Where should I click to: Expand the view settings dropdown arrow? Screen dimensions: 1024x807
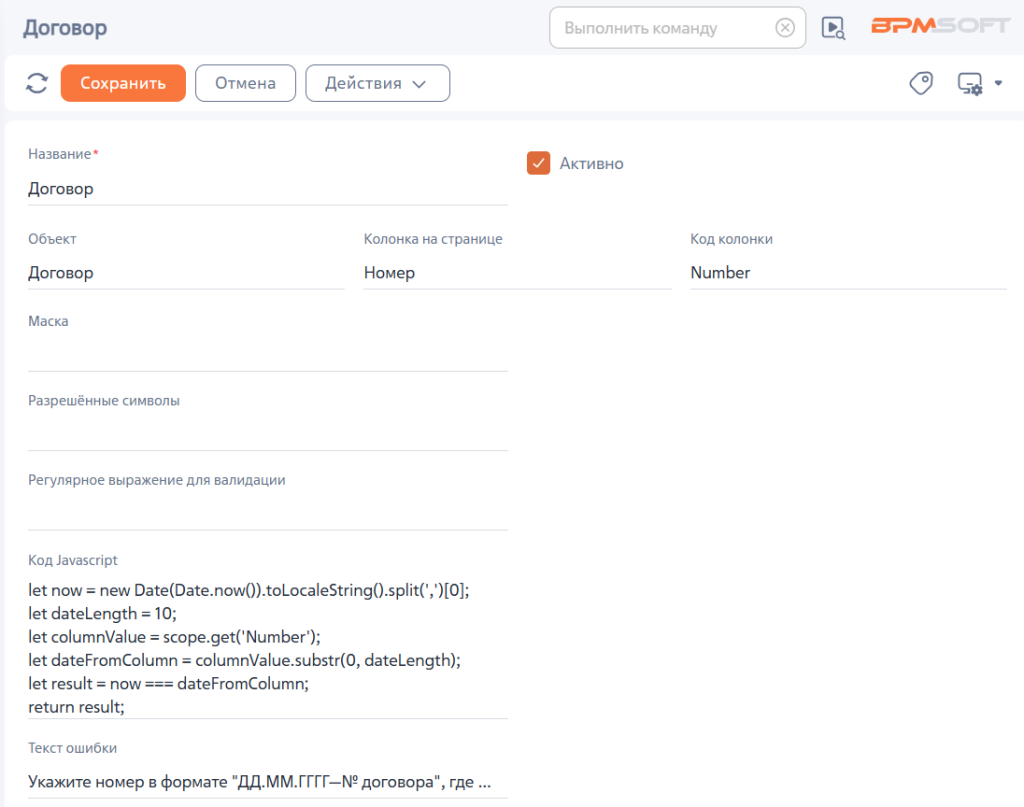tap(998, 83)
